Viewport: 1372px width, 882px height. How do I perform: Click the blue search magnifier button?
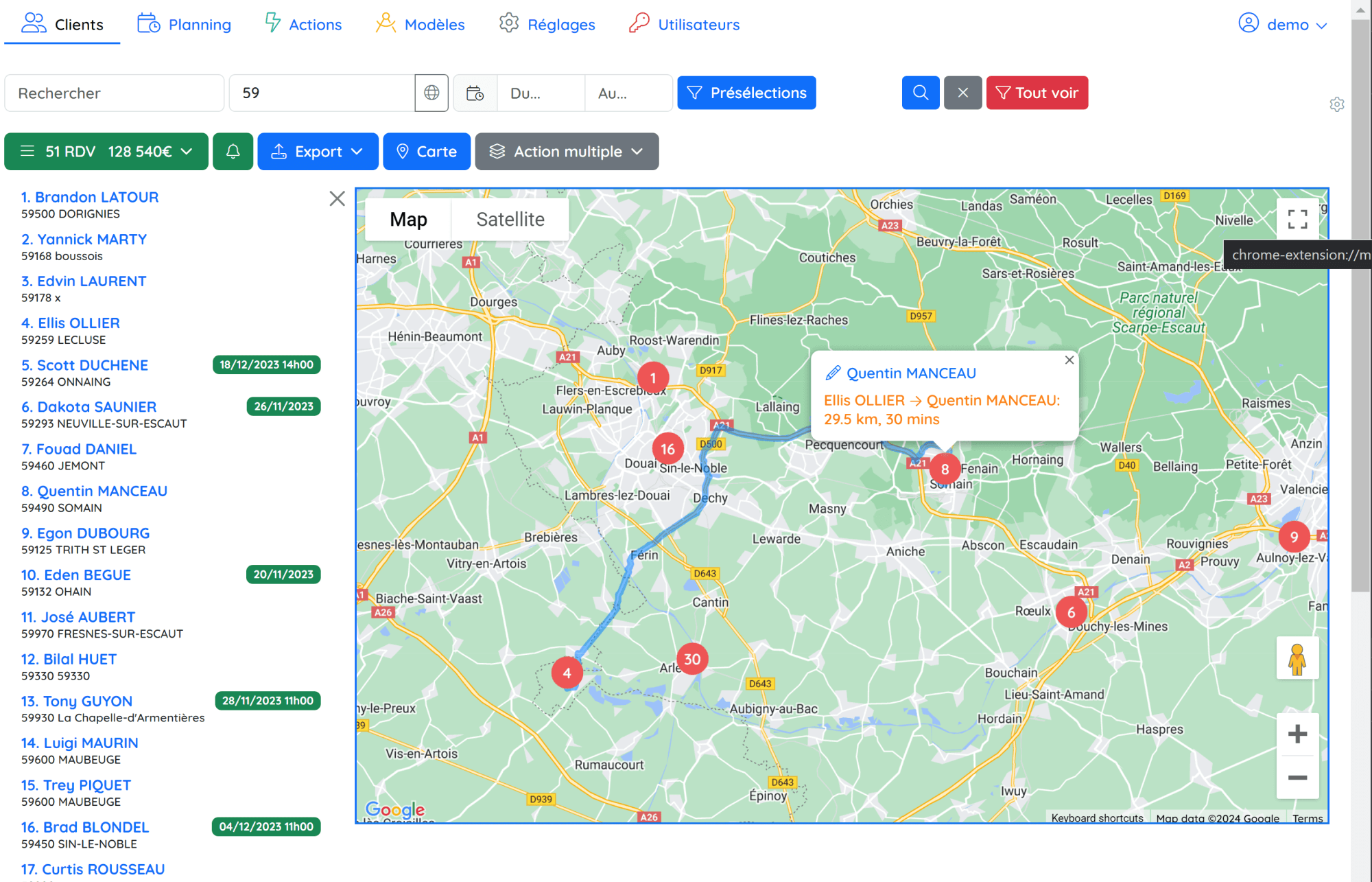coord(920,93)
